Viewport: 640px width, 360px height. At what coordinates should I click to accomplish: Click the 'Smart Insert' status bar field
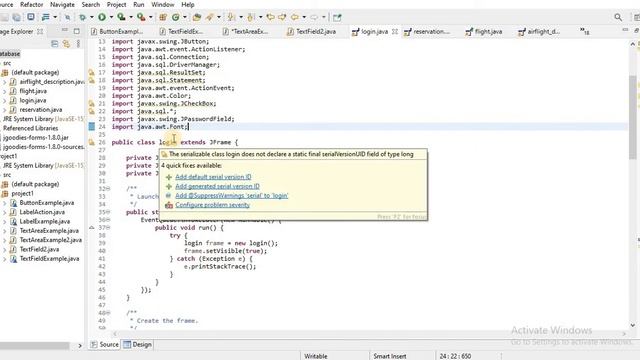coord(390,356)
